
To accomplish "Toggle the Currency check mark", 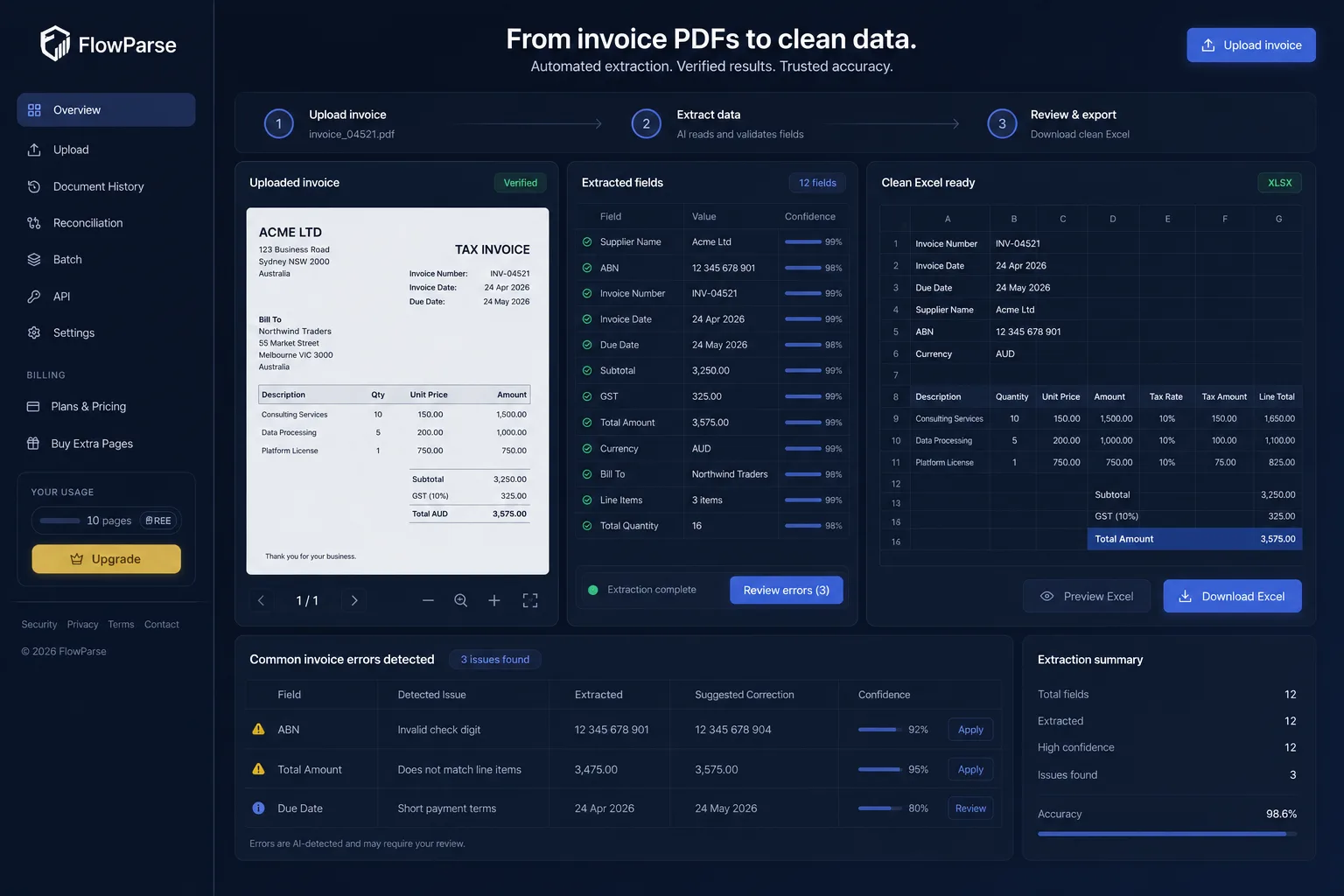I will pyautogui.click(x=587, y=449).
